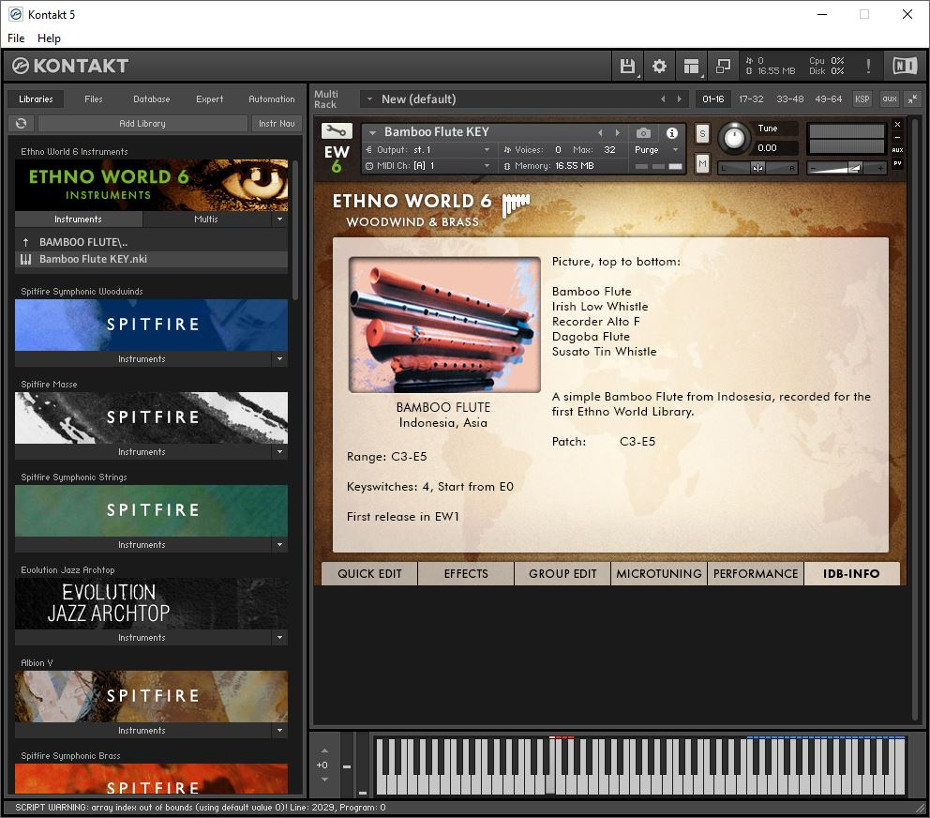Click the minimize rack view icon in the top bar
This screenshot has width=930, height=818.
pos(723,66)
